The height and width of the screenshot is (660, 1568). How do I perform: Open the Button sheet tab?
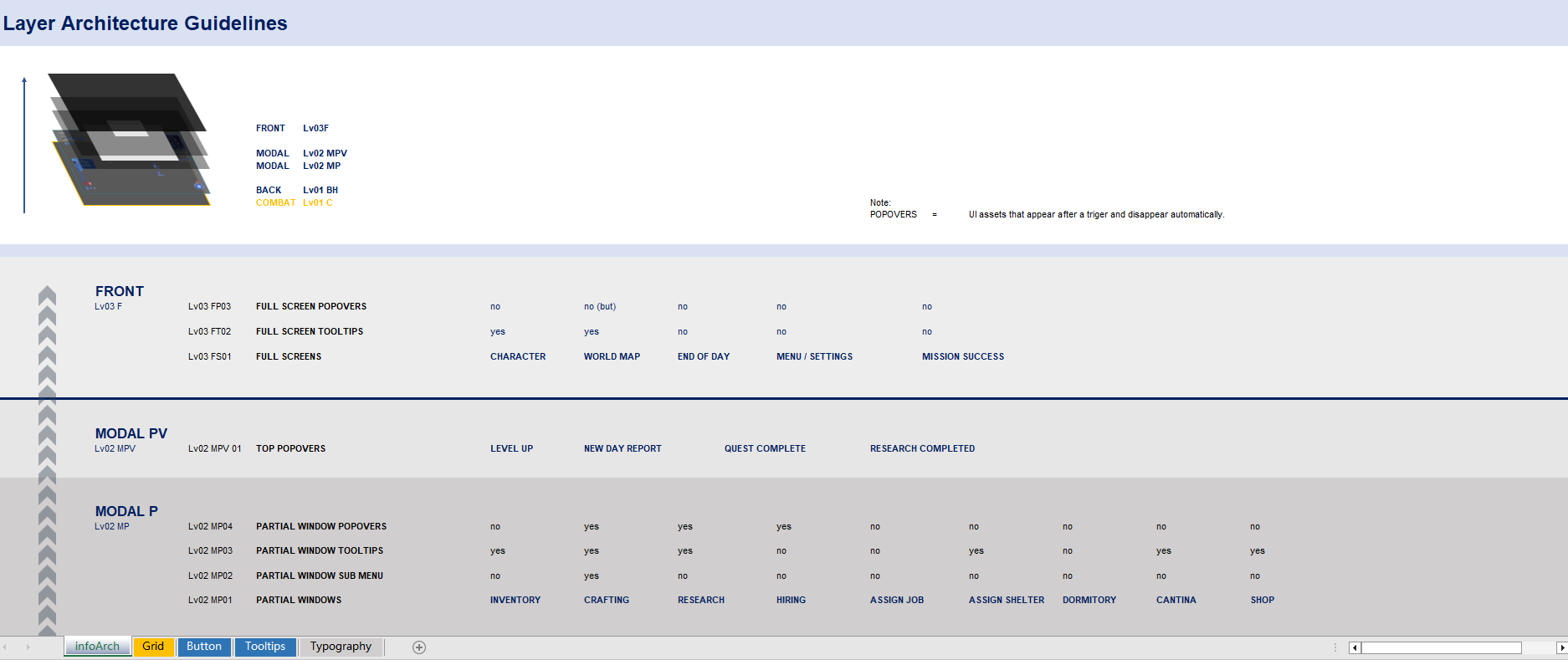click(x=204, y=647)
